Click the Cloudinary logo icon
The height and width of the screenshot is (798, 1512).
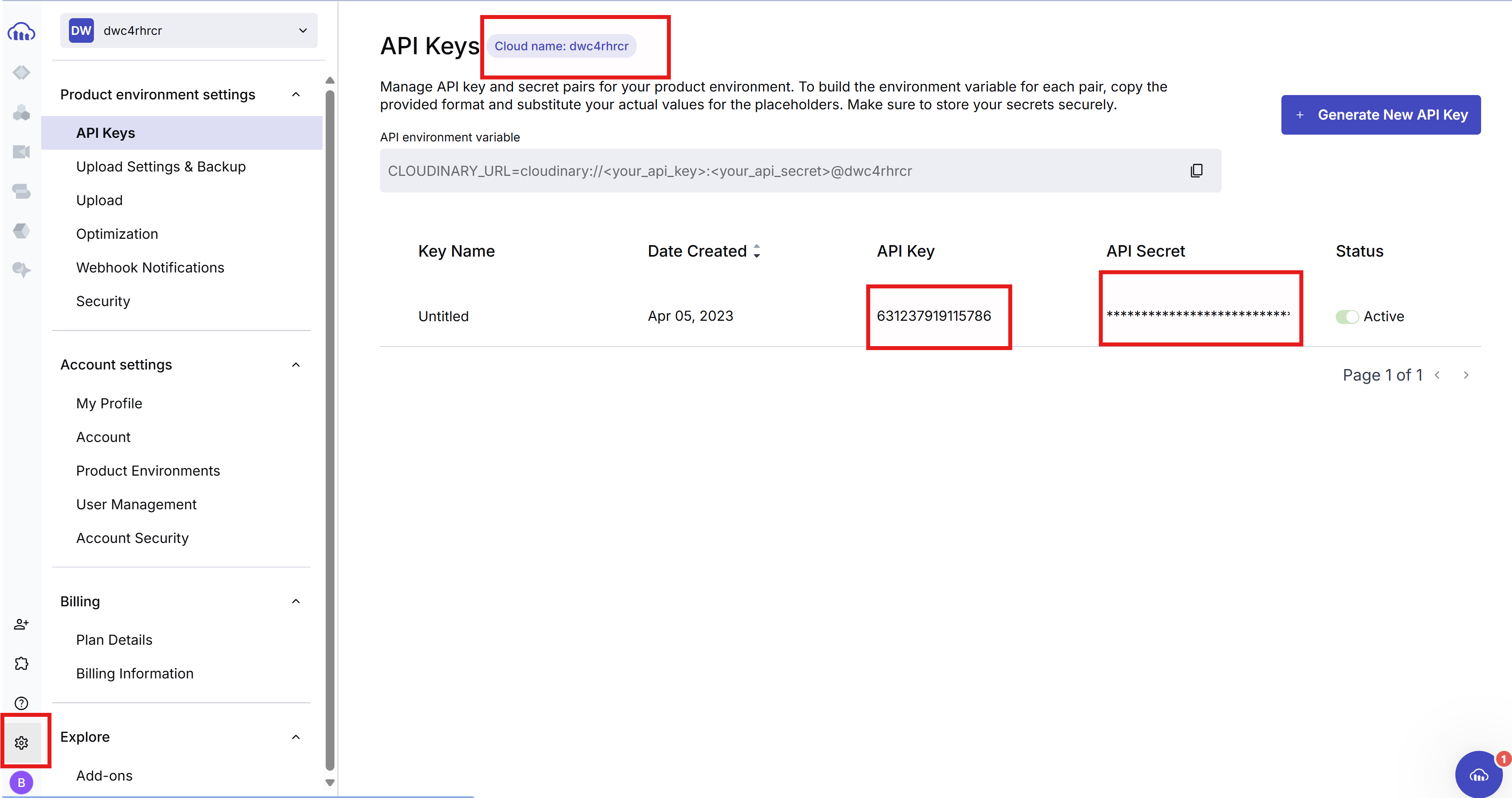coord(21,32)
